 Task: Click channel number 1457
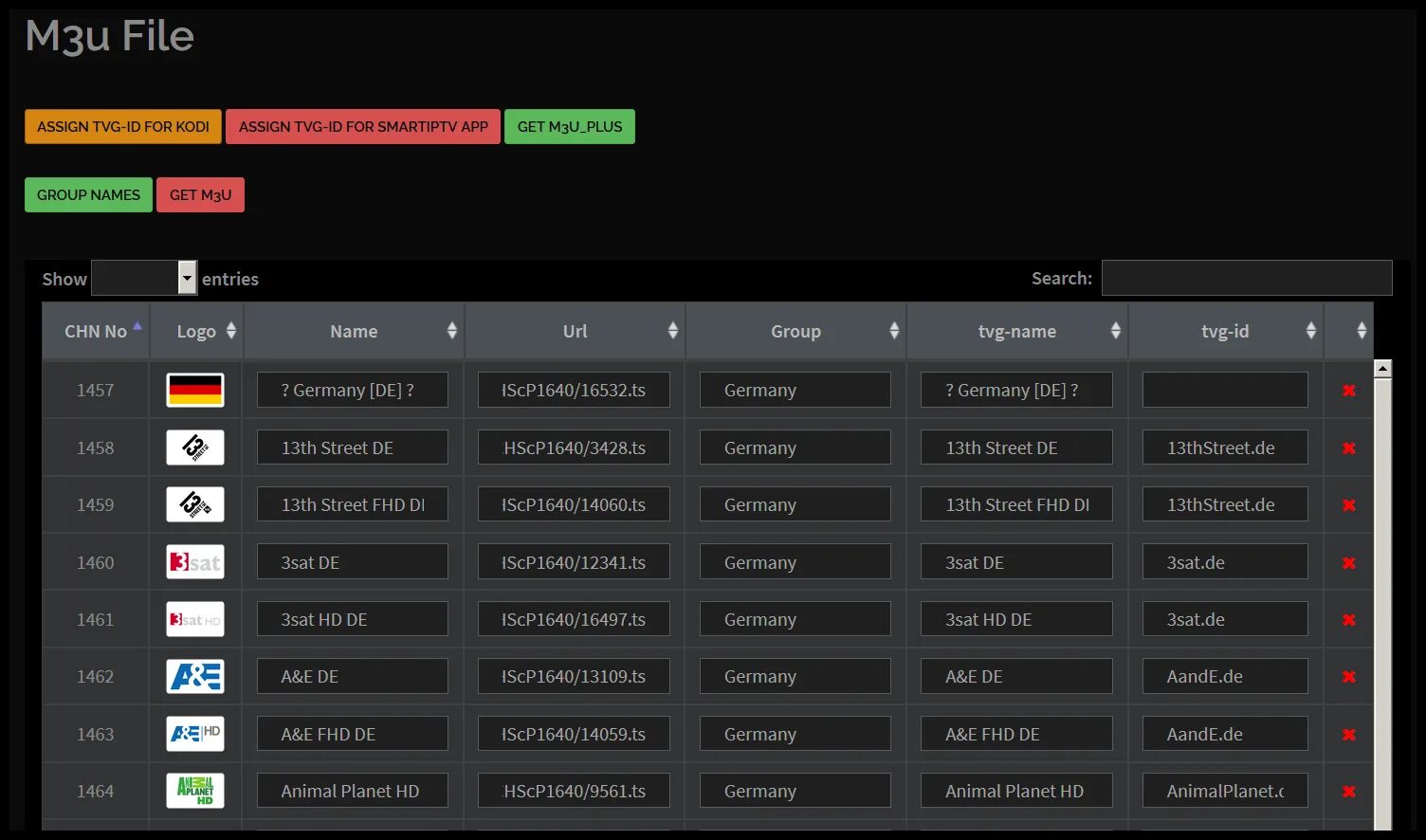point(96,390)
